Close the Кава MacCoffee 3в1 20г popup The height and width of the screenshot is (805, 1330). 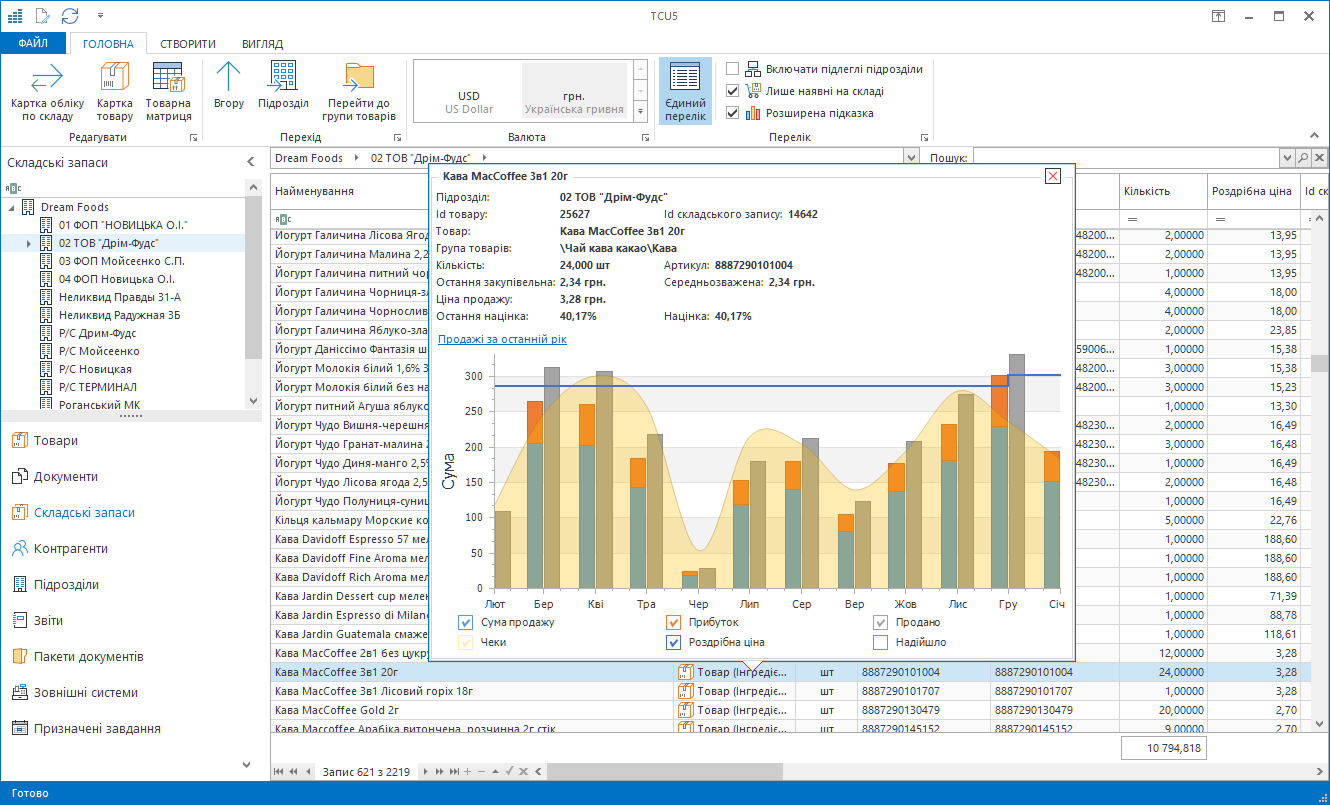click(1052, 176)
